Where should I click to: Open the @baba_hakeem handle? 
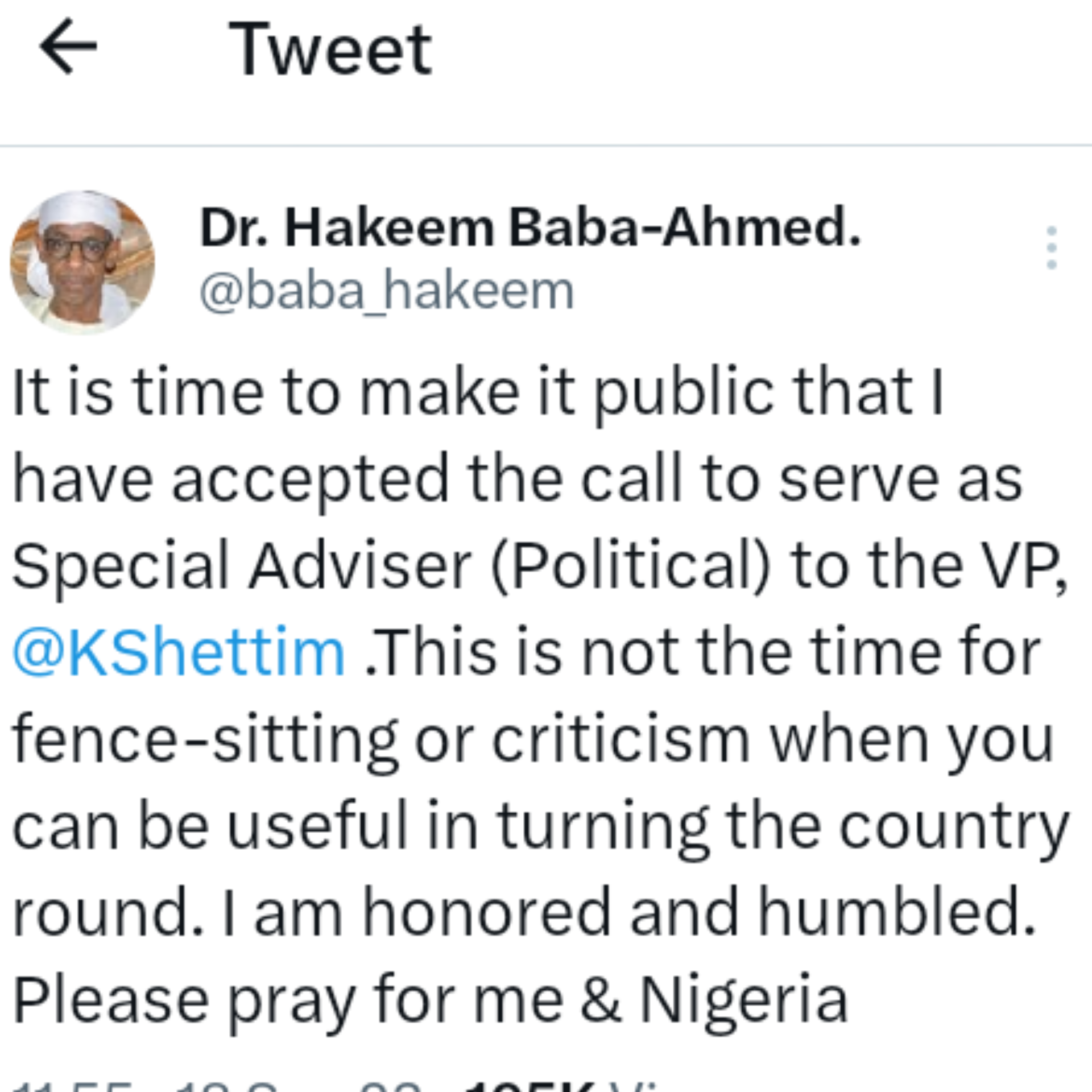coord(387,291)
